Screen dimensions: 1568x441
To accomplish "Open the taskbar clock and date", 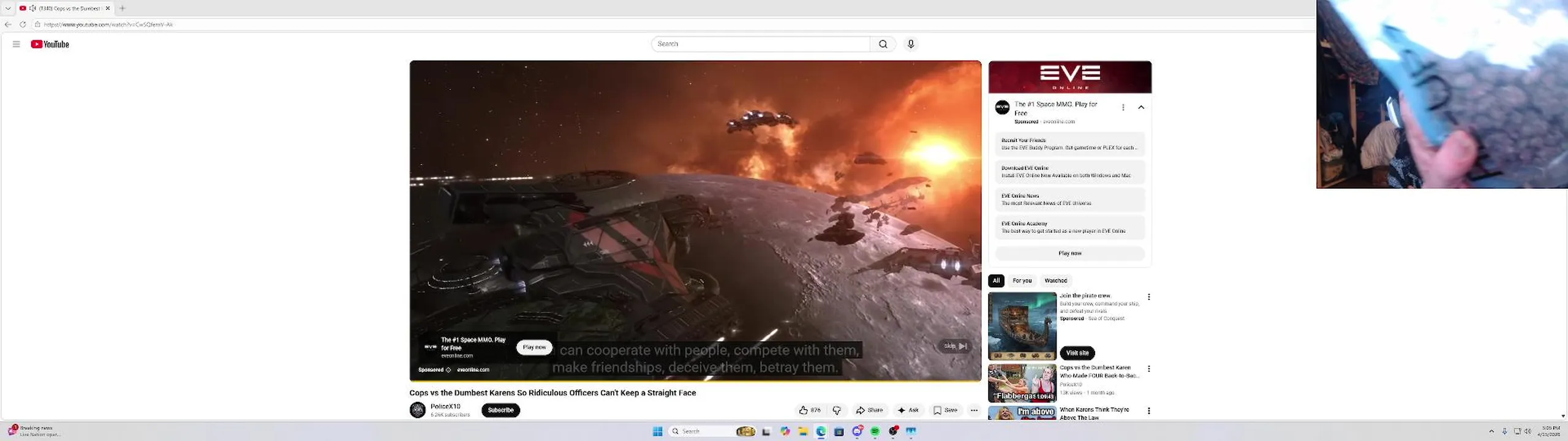I will (1550, 431).
